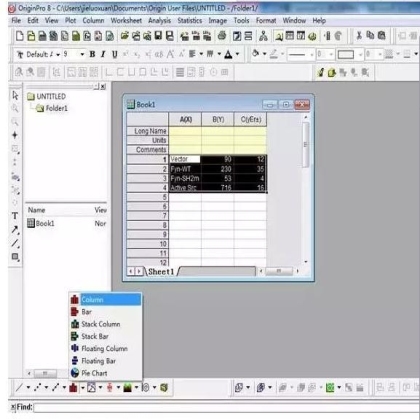Screen dimensions: 420x420
Task: Click the font color A icon
Action: (x=228, y=54)
